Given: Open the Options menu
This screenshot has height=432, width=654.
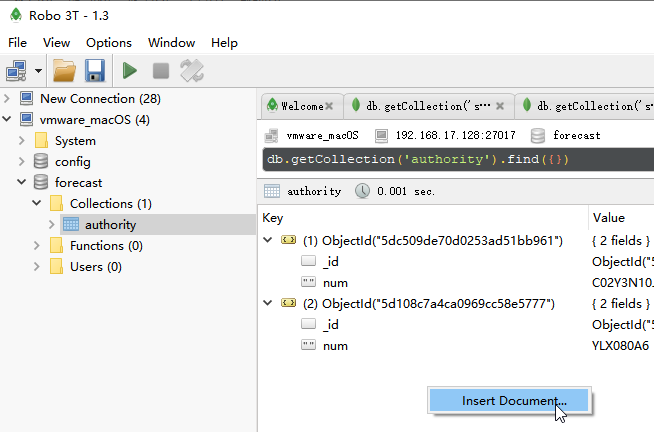Looking at the screenshot, I should (x=109, y=43).
